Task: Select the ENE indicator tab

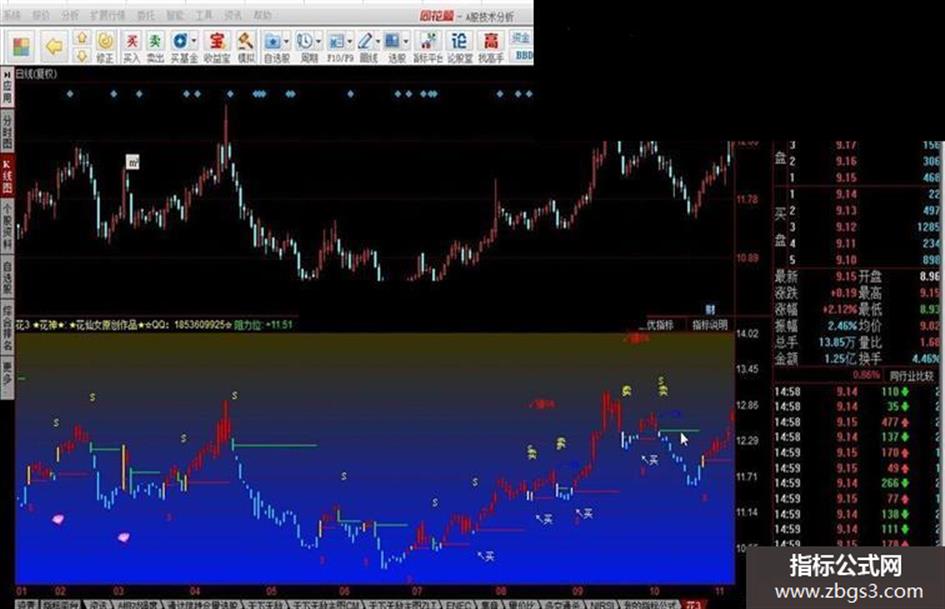Action: 459,604
